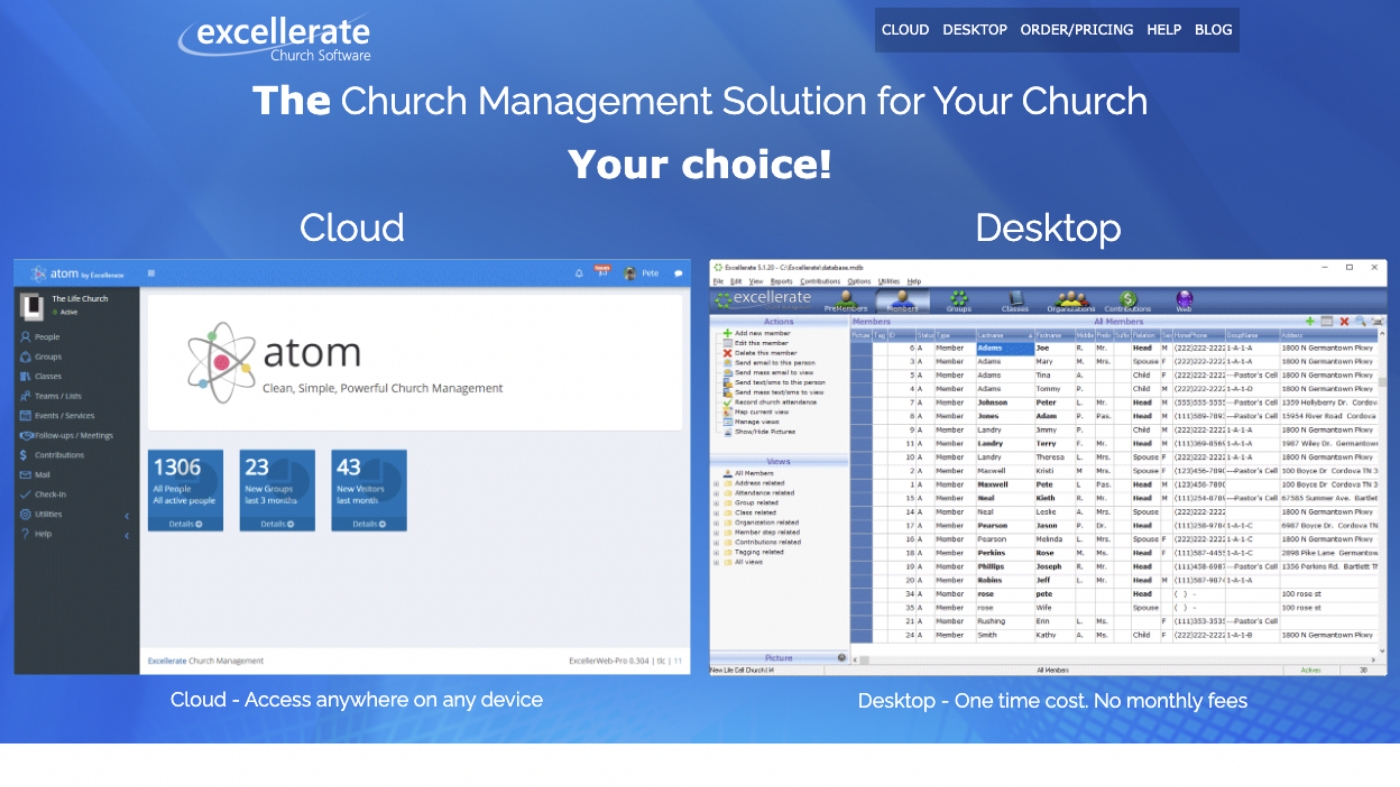Open Check-in in atom sidebar
1400x787 pixels.
(43, 494)
